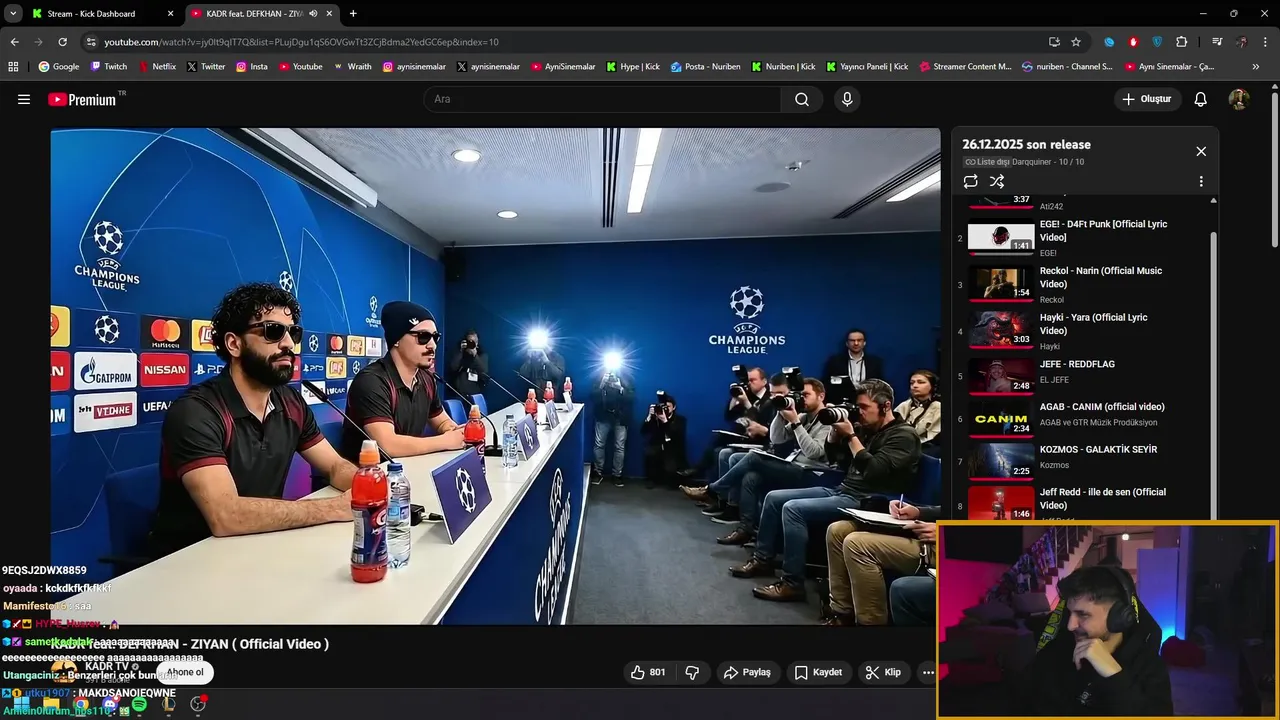This screenshot has height=720, width=1280.
Task: Open the Wraith bookmark
Action: [x=352, y=67]
